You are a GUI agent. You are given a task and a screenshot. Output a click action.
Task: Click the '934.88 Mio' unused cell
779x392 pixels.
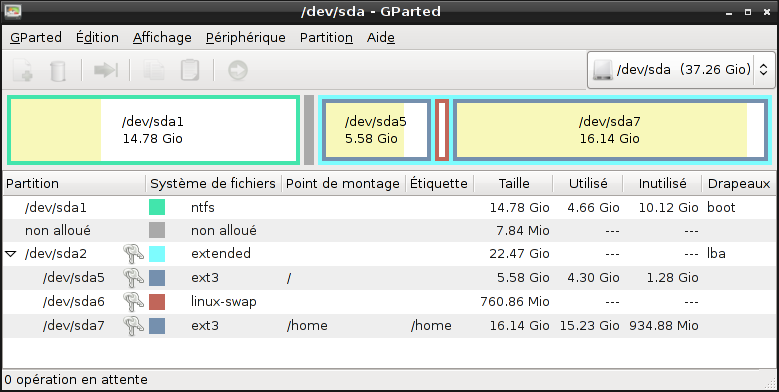(664, 325)
